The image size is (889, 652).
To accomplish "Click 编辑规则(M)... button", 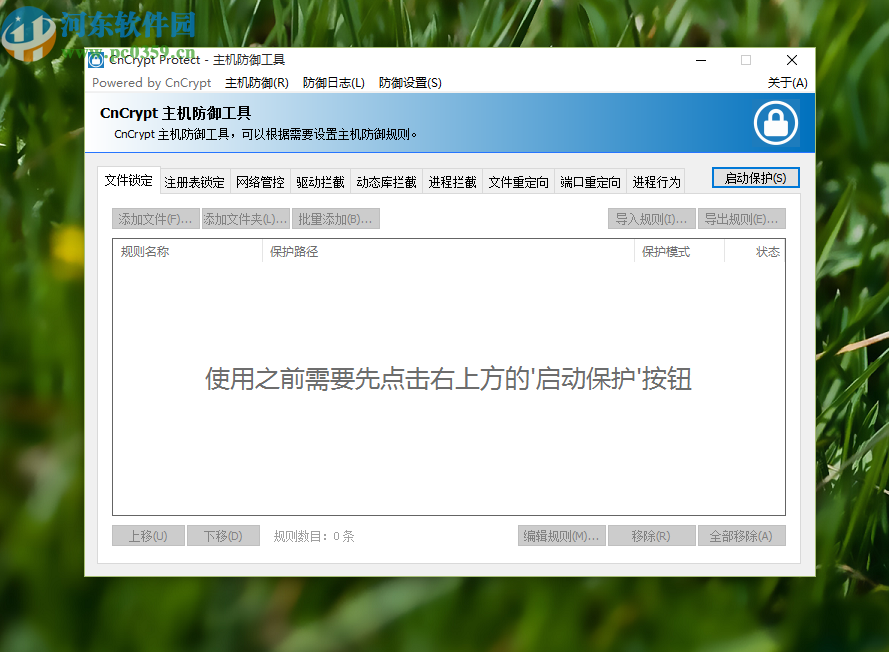I will coord(561,536).
